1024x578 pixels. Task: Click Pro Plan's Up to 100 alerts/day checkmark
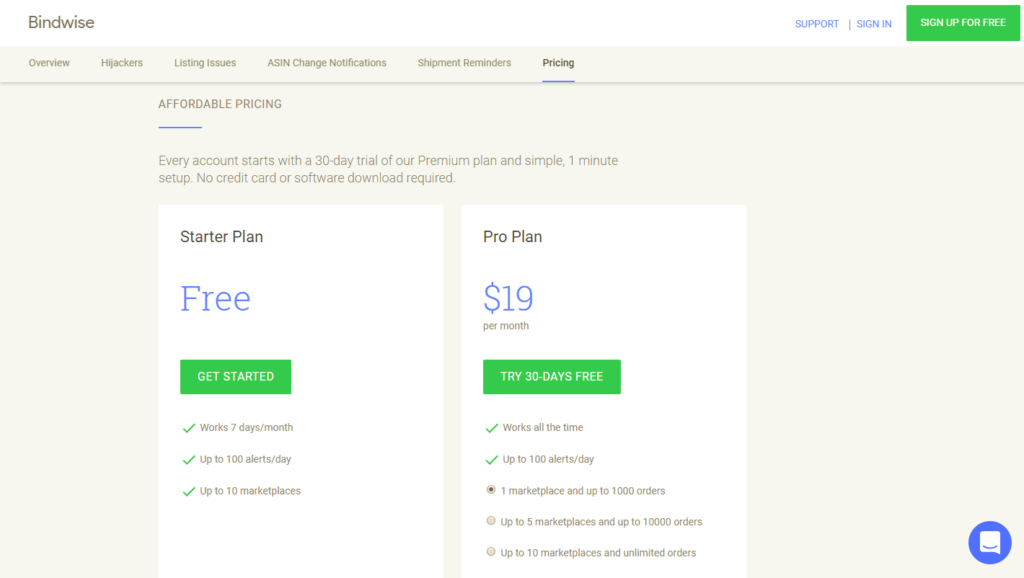coord(492,460)
